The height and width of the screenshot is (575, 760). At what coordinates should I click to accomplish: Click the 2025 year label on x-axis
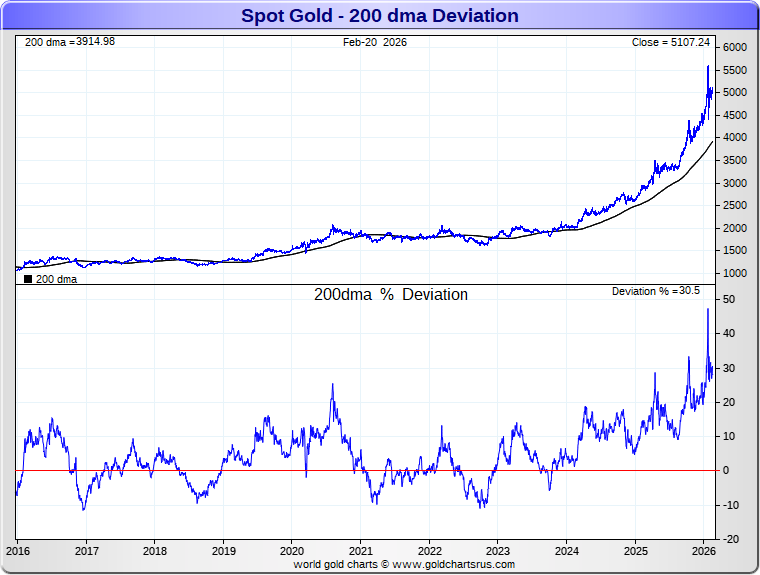(x=635, y=551)
